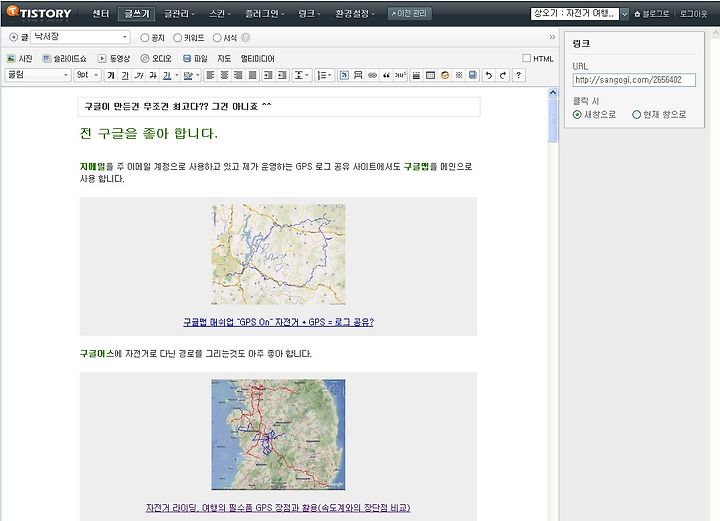Go to 블로그로 link
Image resolution: width=720 pixels, height=521 pixels.
tap(652, 14)
